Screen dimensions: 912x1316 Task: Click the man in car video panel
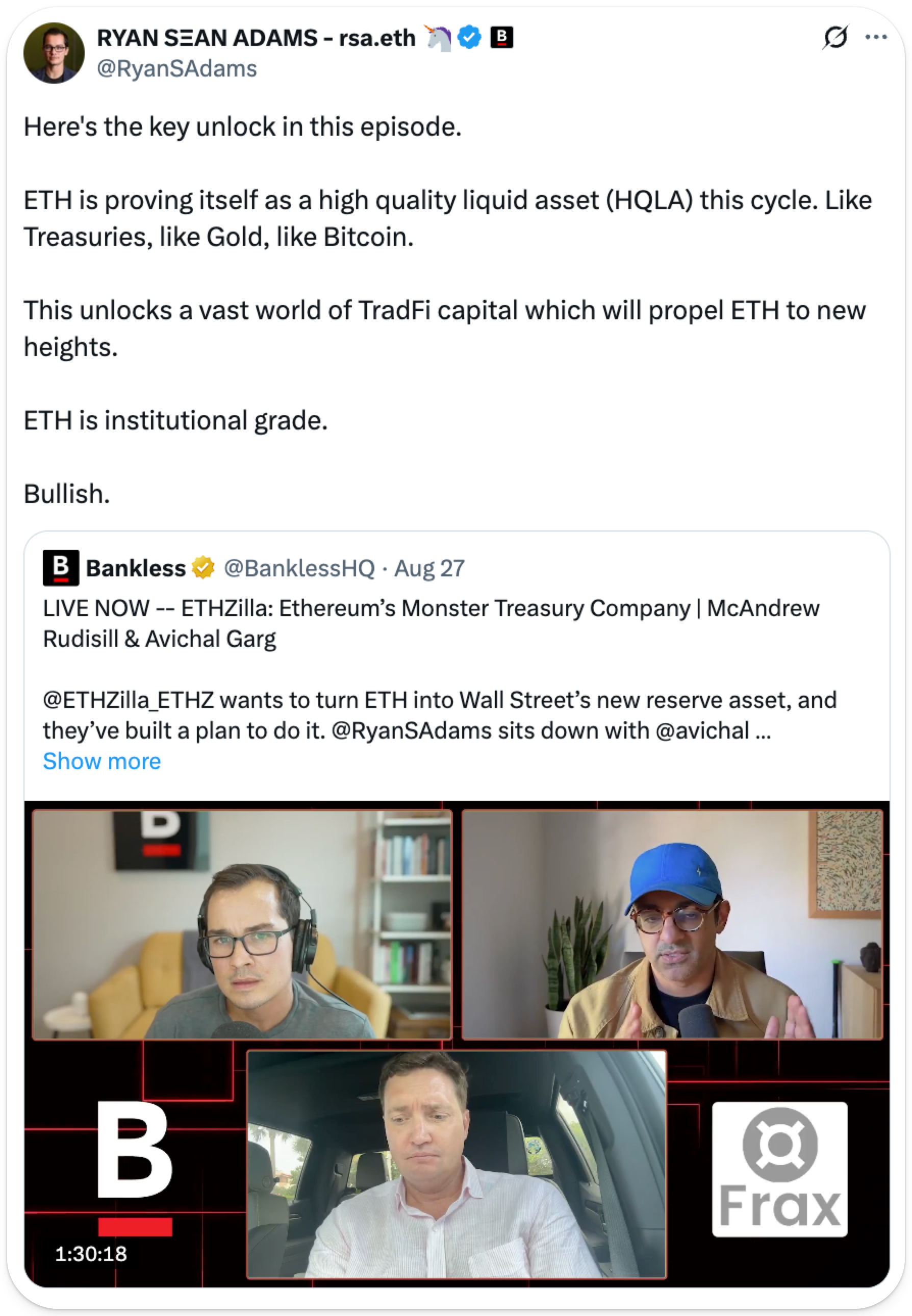pyautogui.click(x=457, y=1164)
